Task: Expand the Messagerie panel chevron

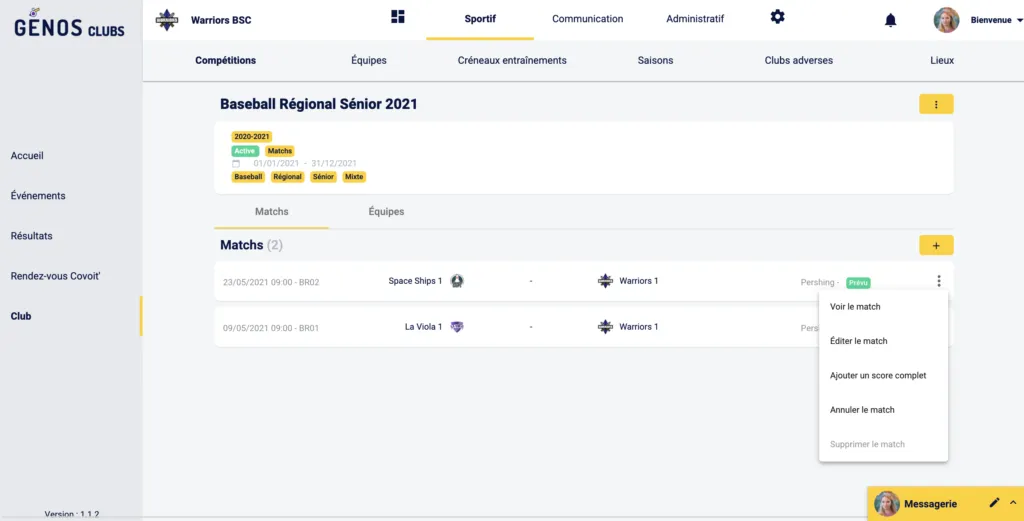Action: (x=1013, y=503)
